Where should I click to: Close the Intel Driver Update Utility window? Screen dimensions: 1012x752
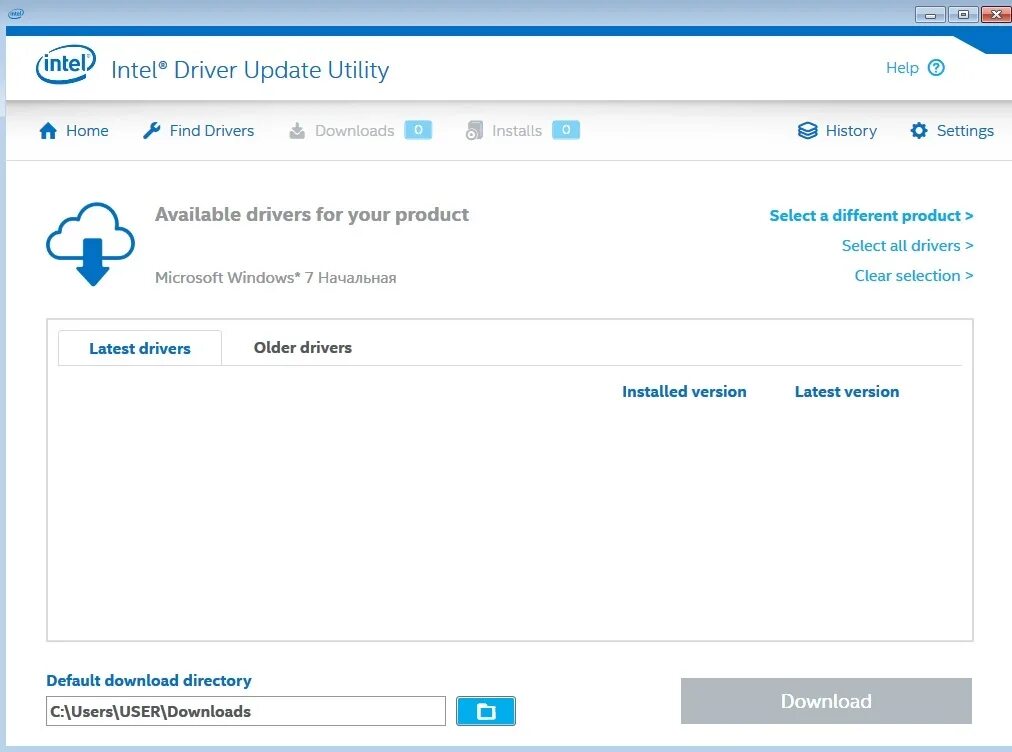[996, 14]
